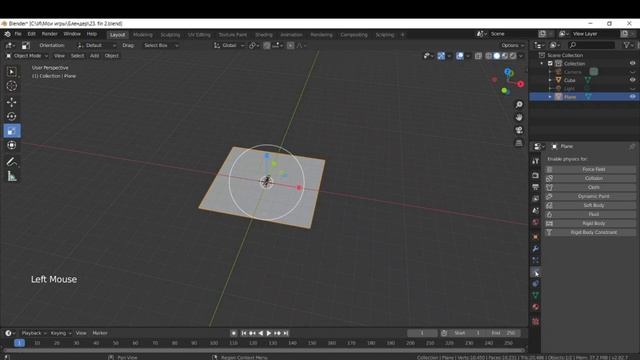The height and width of the screenshot is (360, 640).
Task: Open the Object Data mesh tab
Action: [536, 295]
